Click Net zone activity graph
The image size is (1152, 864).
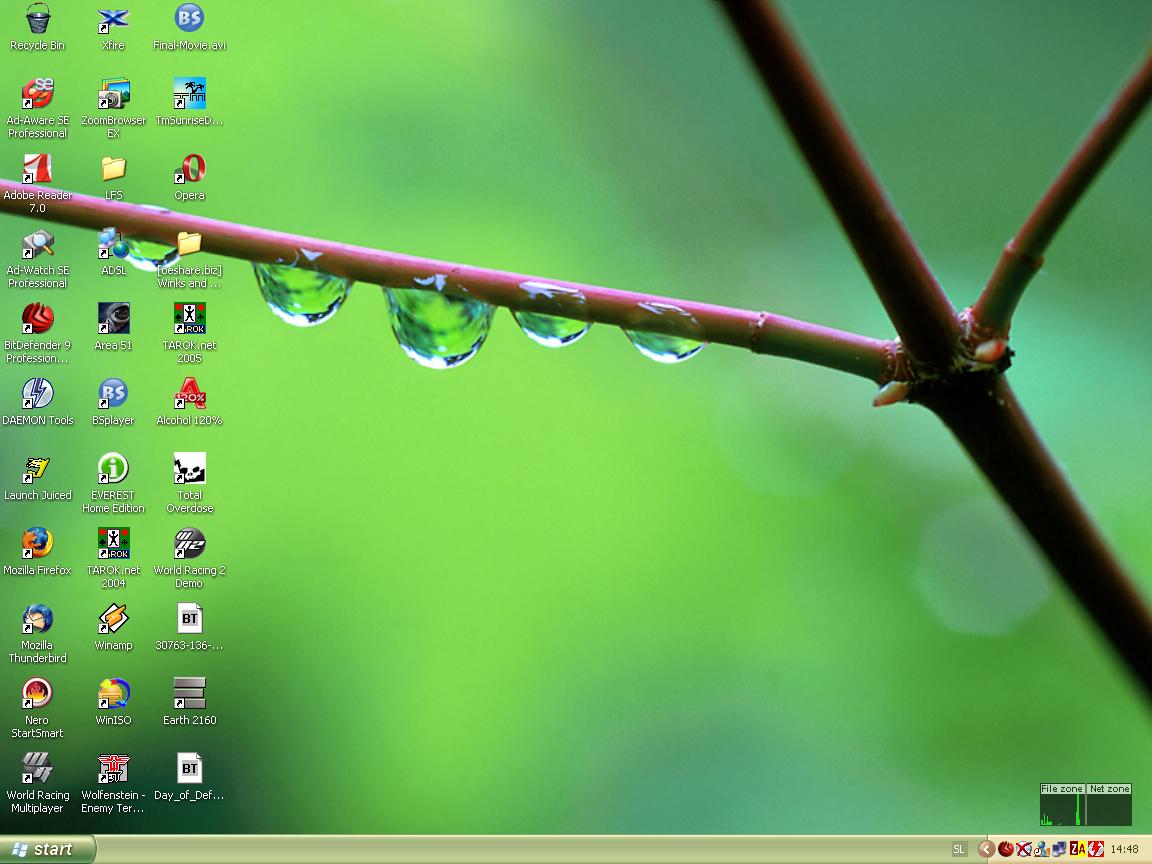[1109, 804]
